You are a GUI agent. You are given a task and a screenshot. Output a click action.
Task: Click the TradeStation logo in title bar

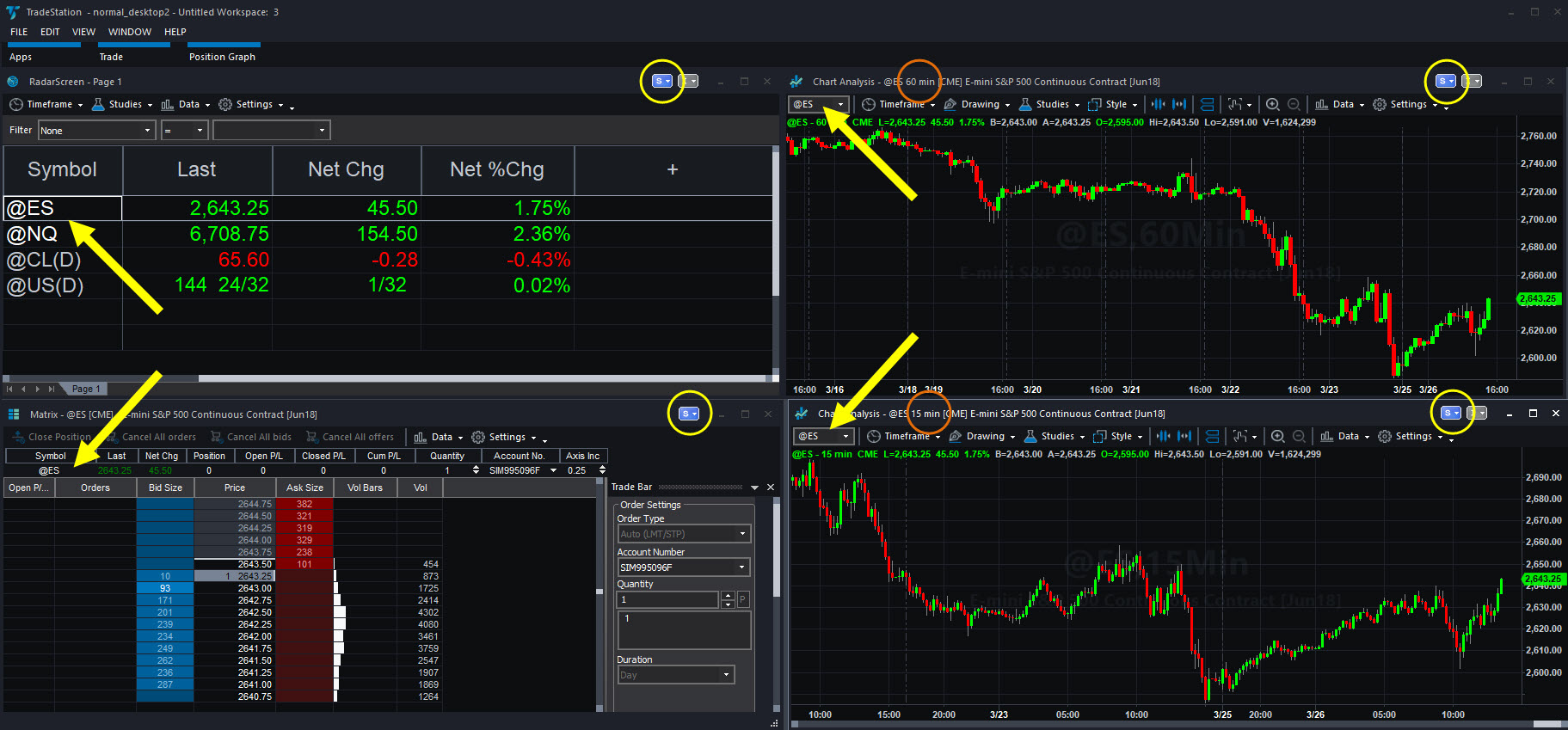pos(12,12)
